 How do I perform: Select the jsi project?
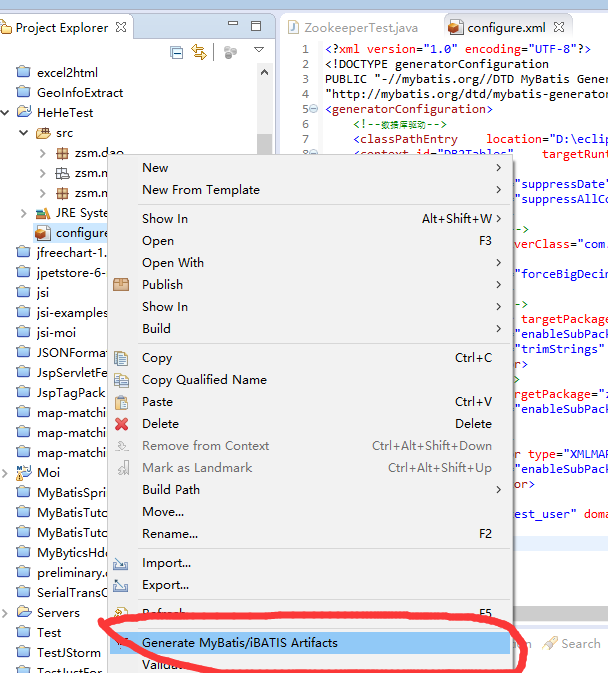point(43,293)
